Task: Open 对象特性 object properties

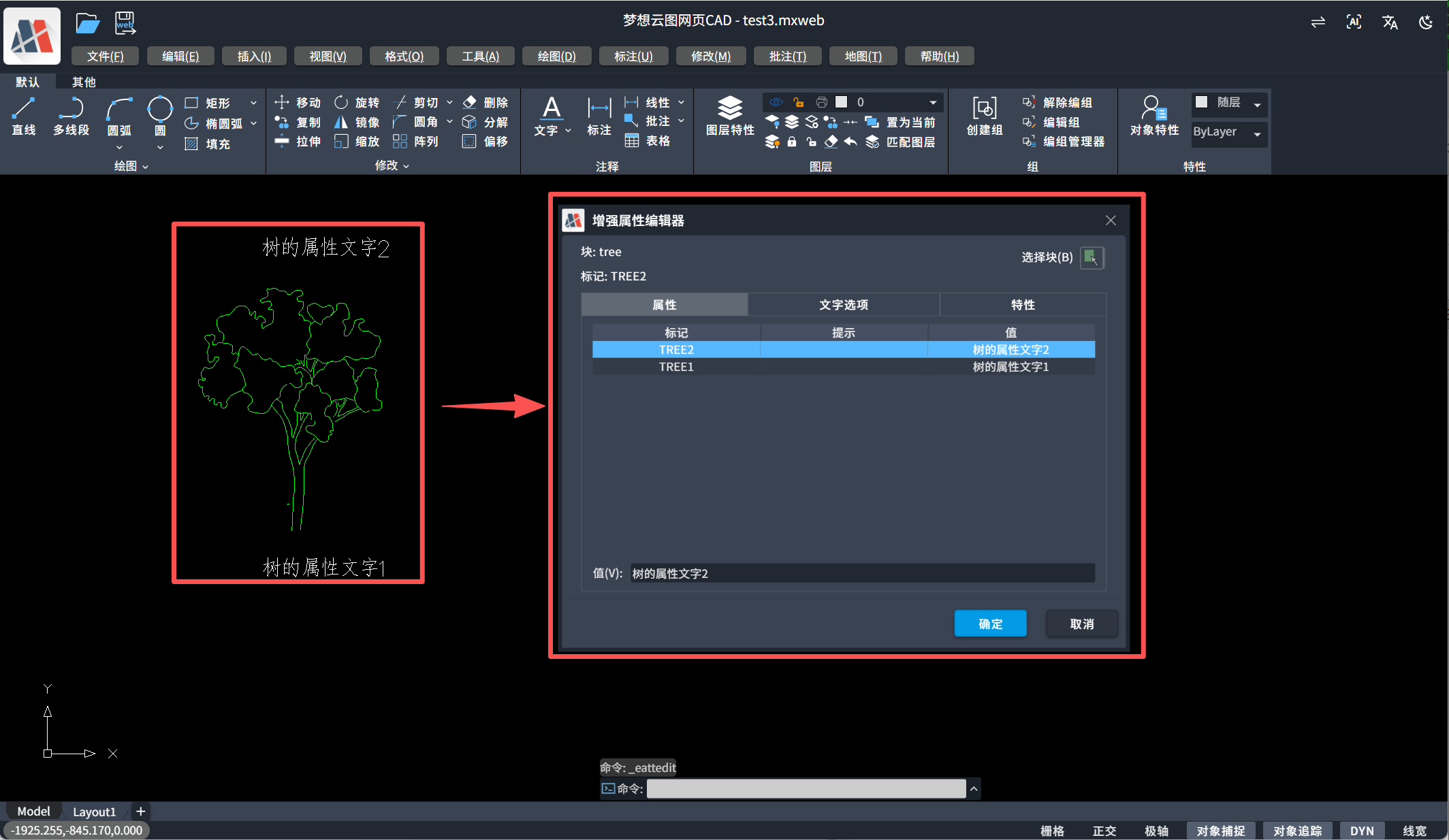Action: tap(1154, 116)
